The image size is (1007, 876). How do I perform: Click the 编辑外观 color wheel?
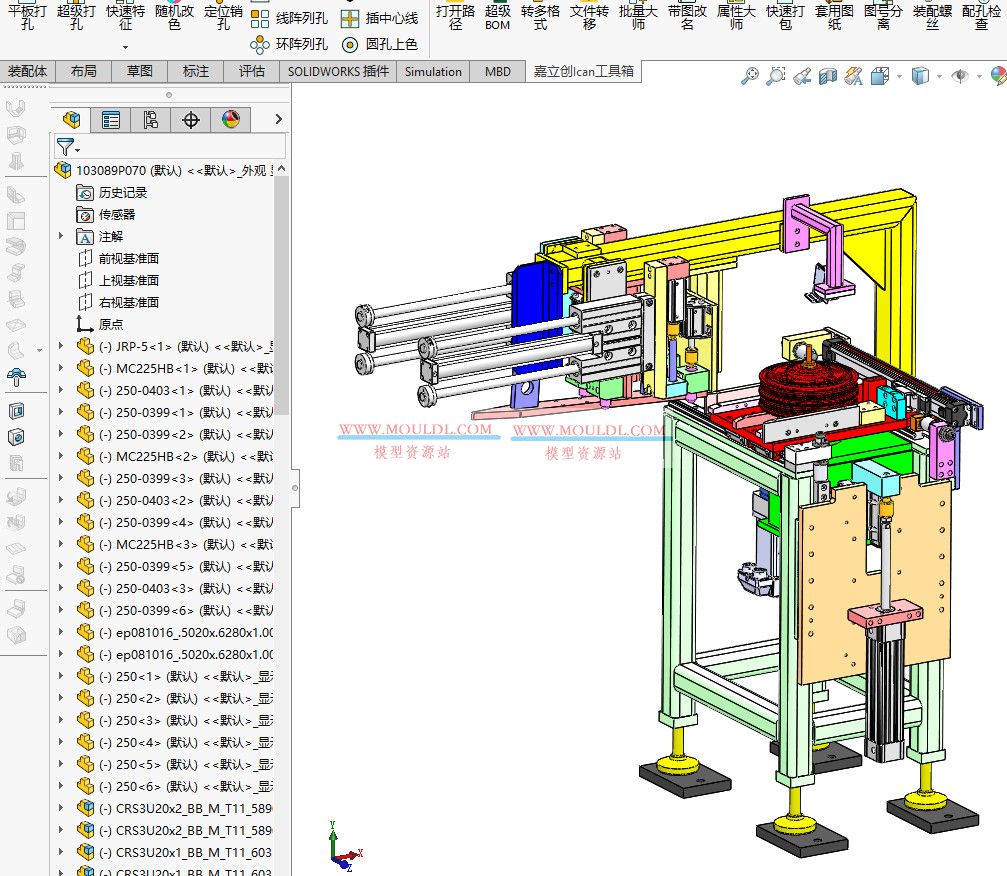[999, 75]
